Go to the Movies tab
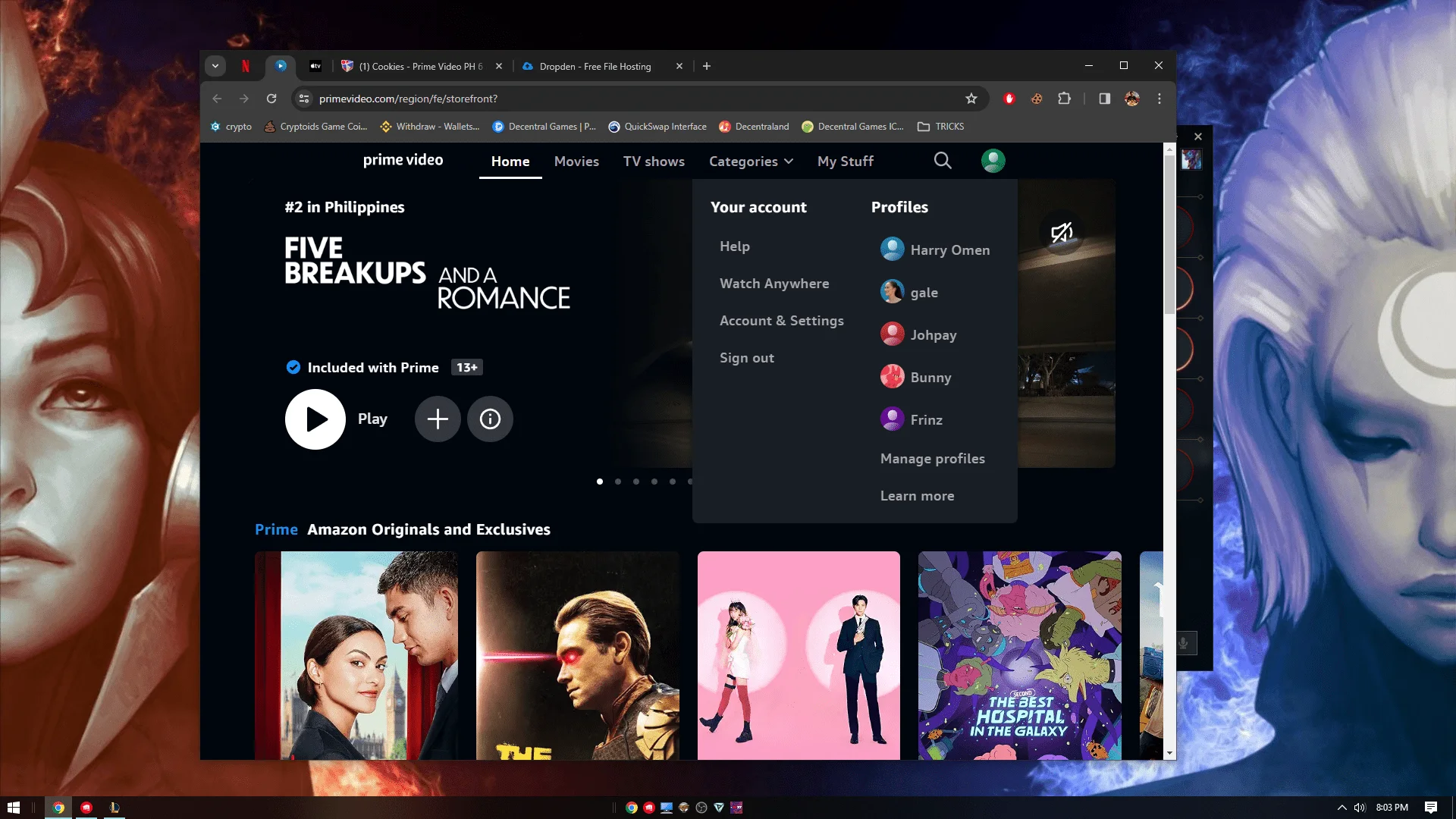Viewport: 1456px width, 819px height. tap(576, 162)
